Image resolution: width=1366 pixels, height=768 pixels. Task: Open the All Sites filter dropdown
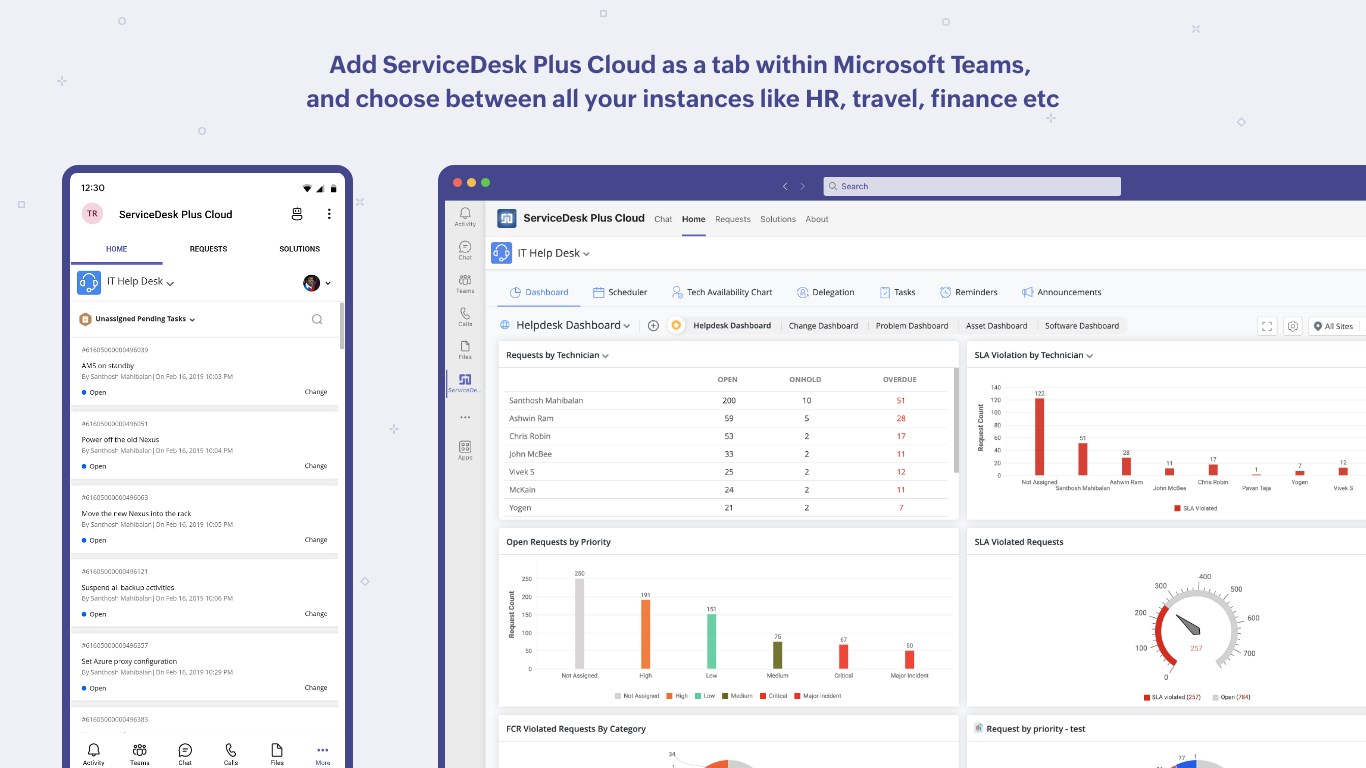click(x=1334, y=326)
